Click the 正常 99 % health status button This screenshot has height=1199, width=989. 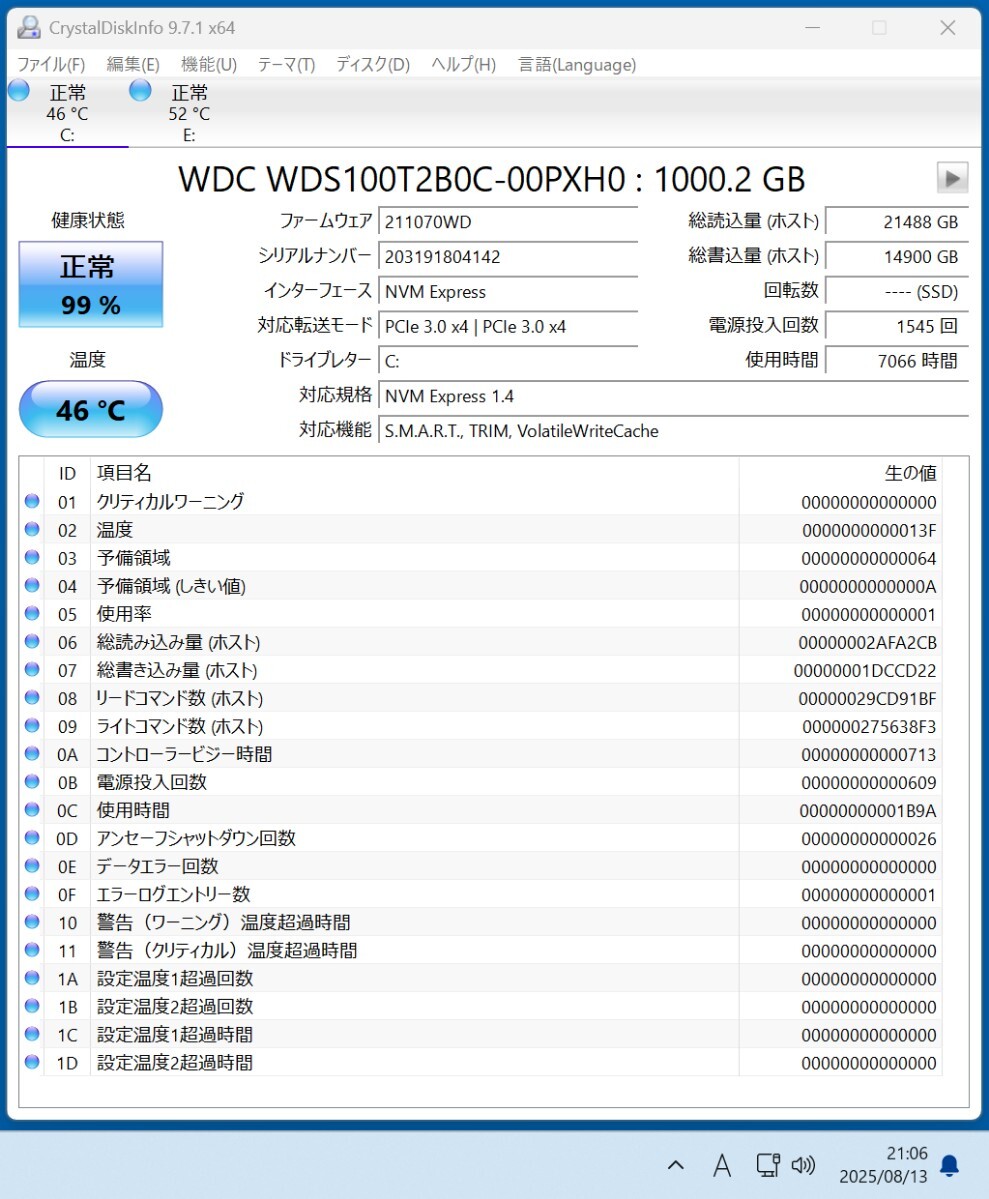coord(91,284)
